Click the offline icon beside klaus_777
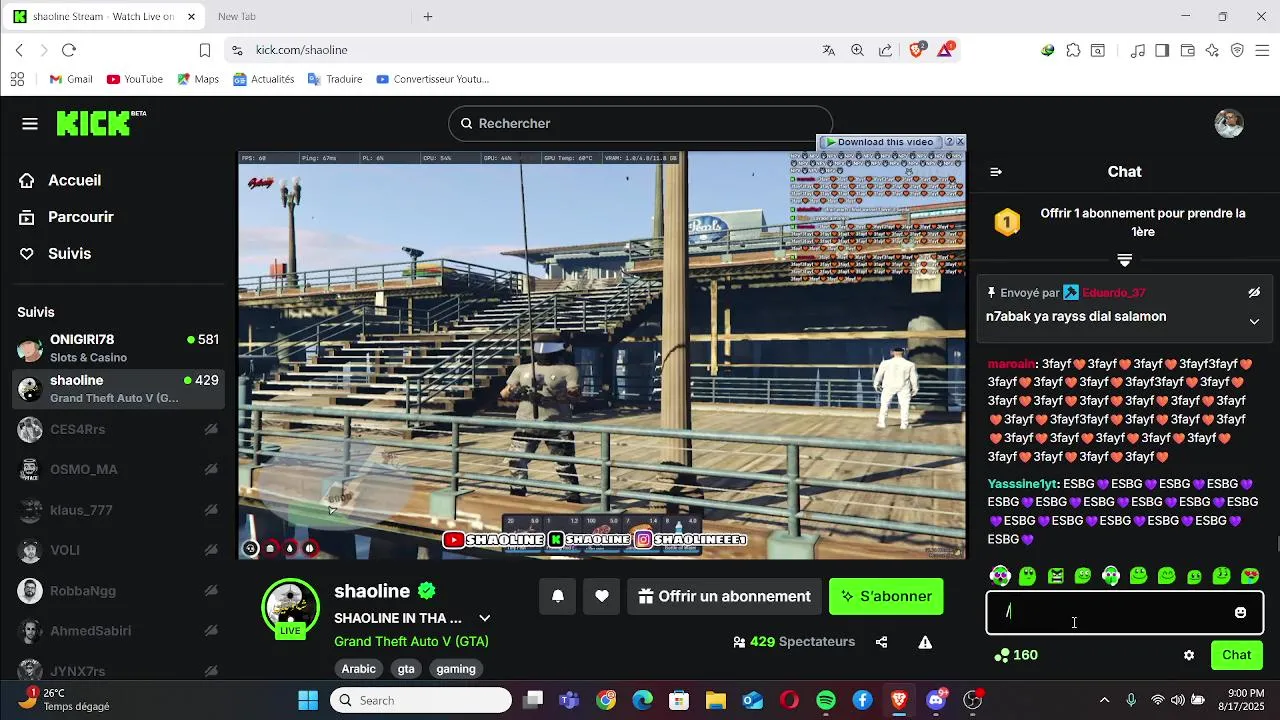 (211, 510)
